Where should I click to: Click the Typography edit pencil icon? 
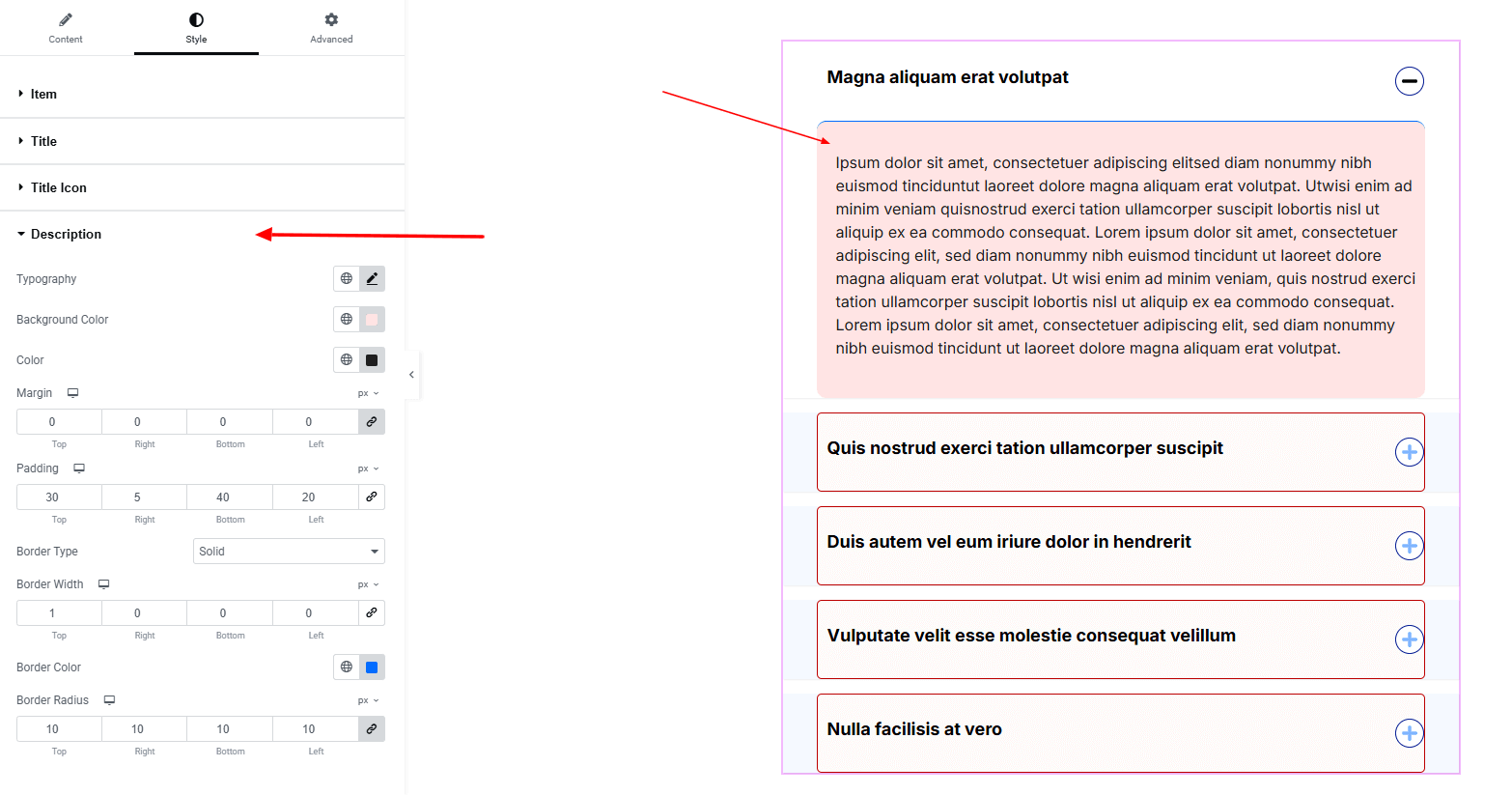(x=372, y=279)
